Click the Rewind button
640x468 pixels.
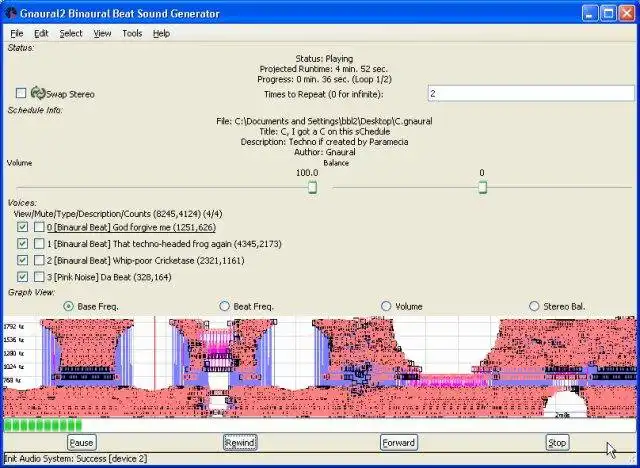coord(240,443)
